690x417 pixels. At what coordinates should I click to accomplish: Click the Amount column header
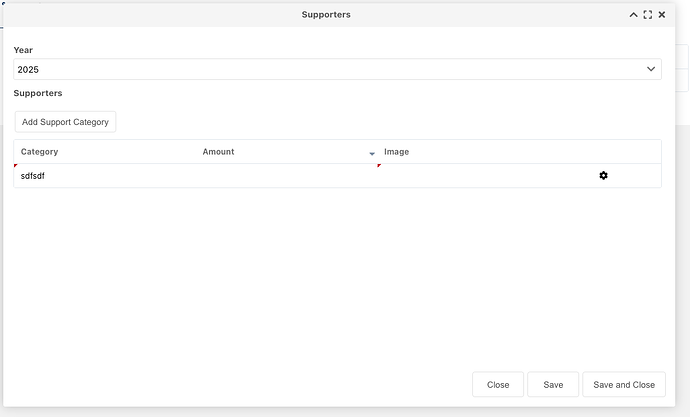click(218, 152)
